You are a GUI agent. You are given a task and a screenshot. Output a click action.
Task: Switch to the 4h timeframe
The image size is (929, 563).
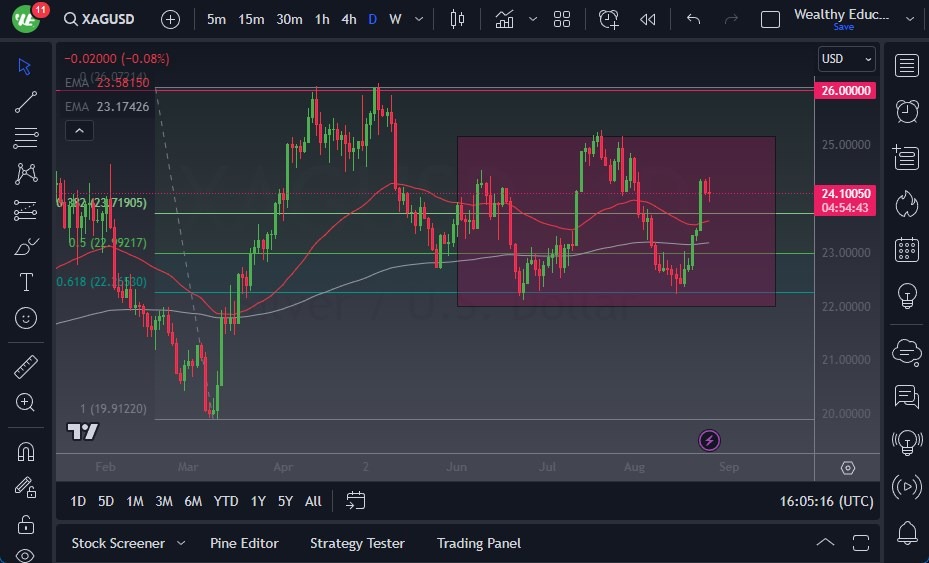(x=348, y=19)
